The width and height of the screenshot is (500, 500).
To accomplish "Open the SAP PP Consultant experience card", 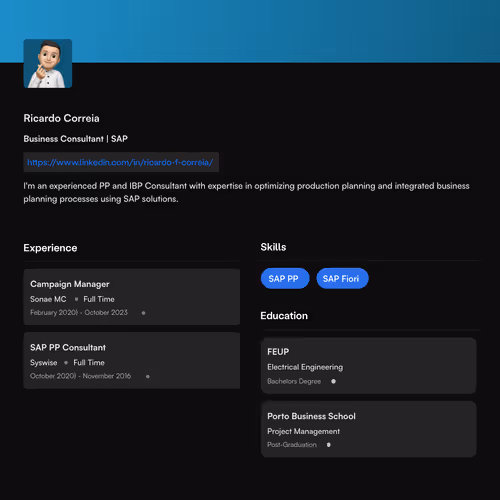I will [132, 360].
